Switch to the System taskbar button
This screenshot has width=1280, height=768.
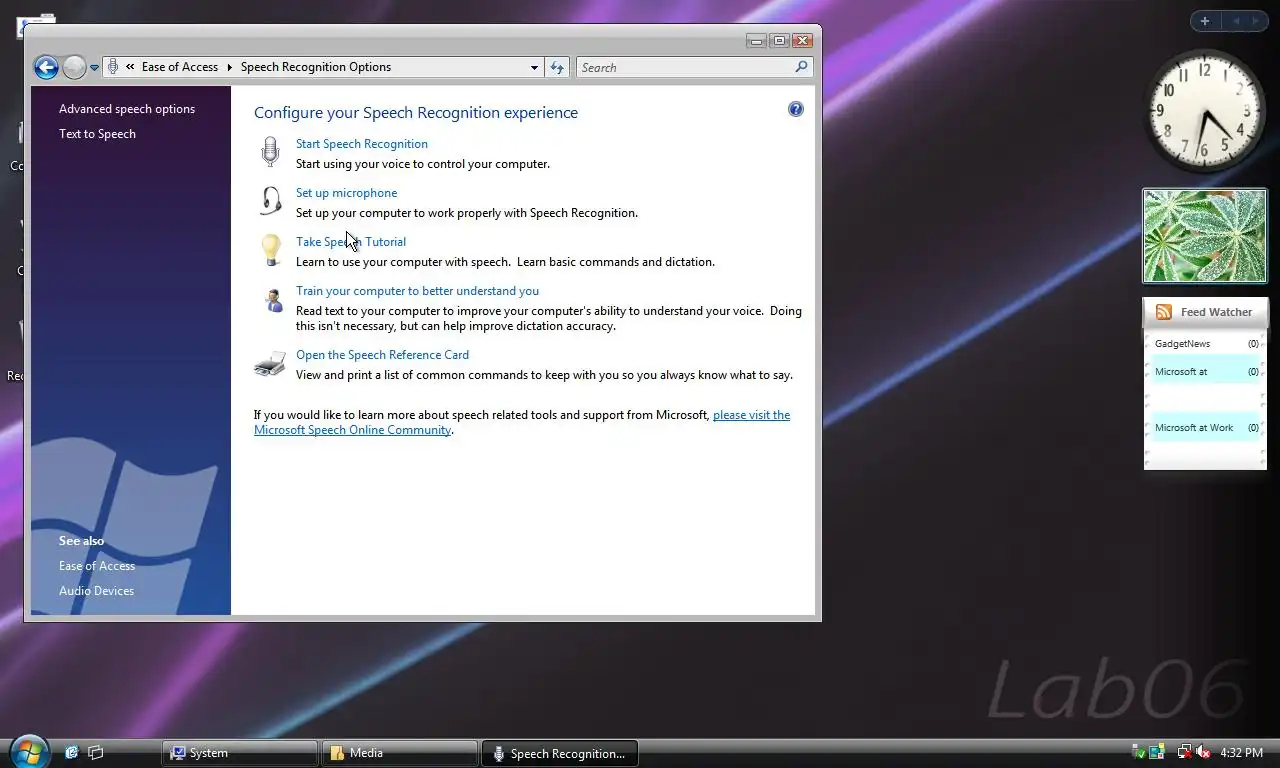point(240,753)
